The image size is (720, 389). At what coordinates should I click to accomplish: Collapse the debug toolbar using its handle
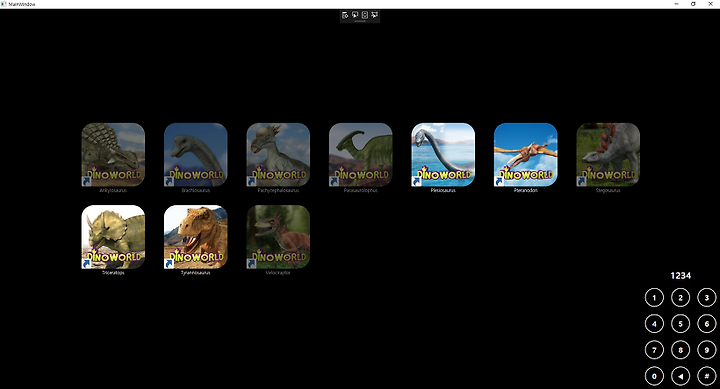point(360,21)
